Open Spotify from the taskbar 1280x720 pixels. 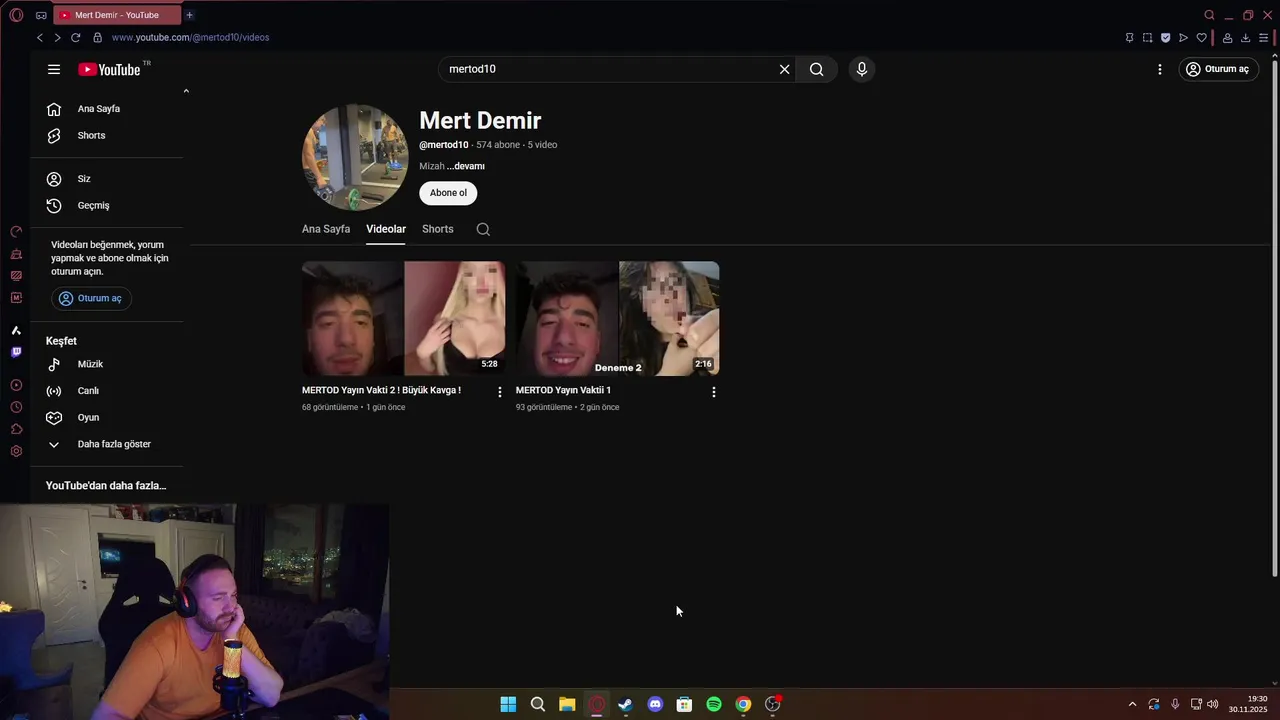pos(714,704)
